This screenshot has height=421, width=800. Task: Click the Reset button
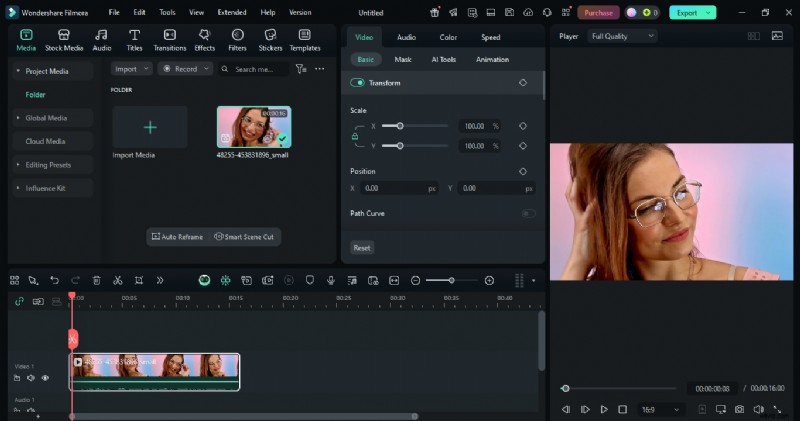[x=362, y=247]
